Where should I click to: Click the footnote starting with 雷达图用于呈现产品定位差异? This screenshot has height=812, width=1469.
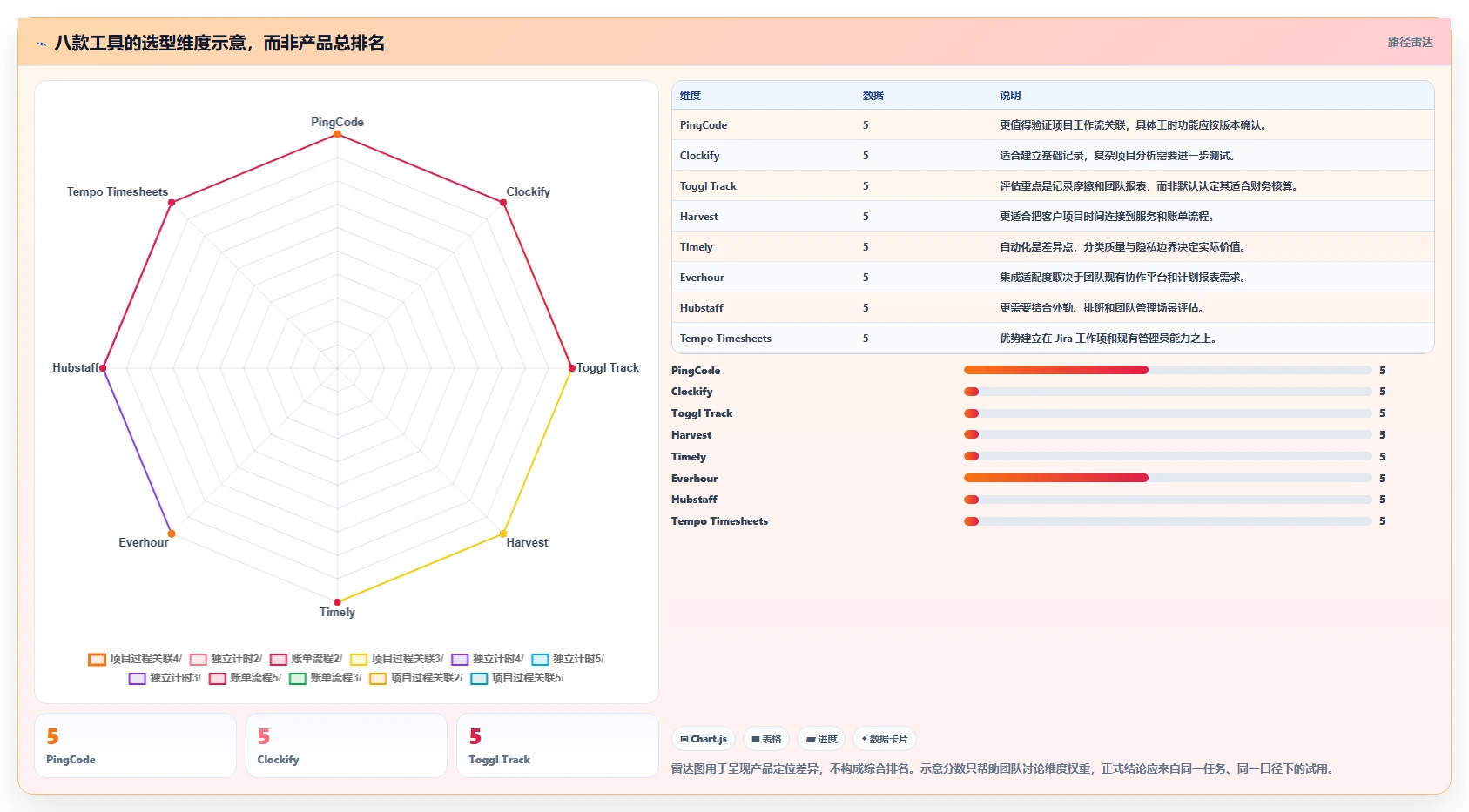click(1005, 768)
